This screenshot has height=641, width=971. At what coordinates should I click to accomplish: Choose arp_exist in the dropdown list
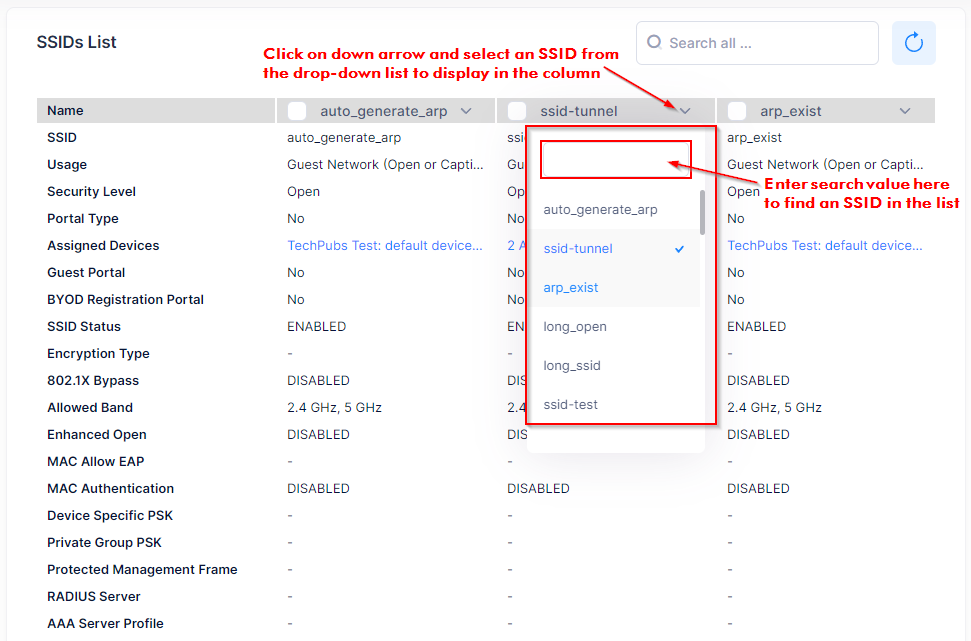pos(571,288)
